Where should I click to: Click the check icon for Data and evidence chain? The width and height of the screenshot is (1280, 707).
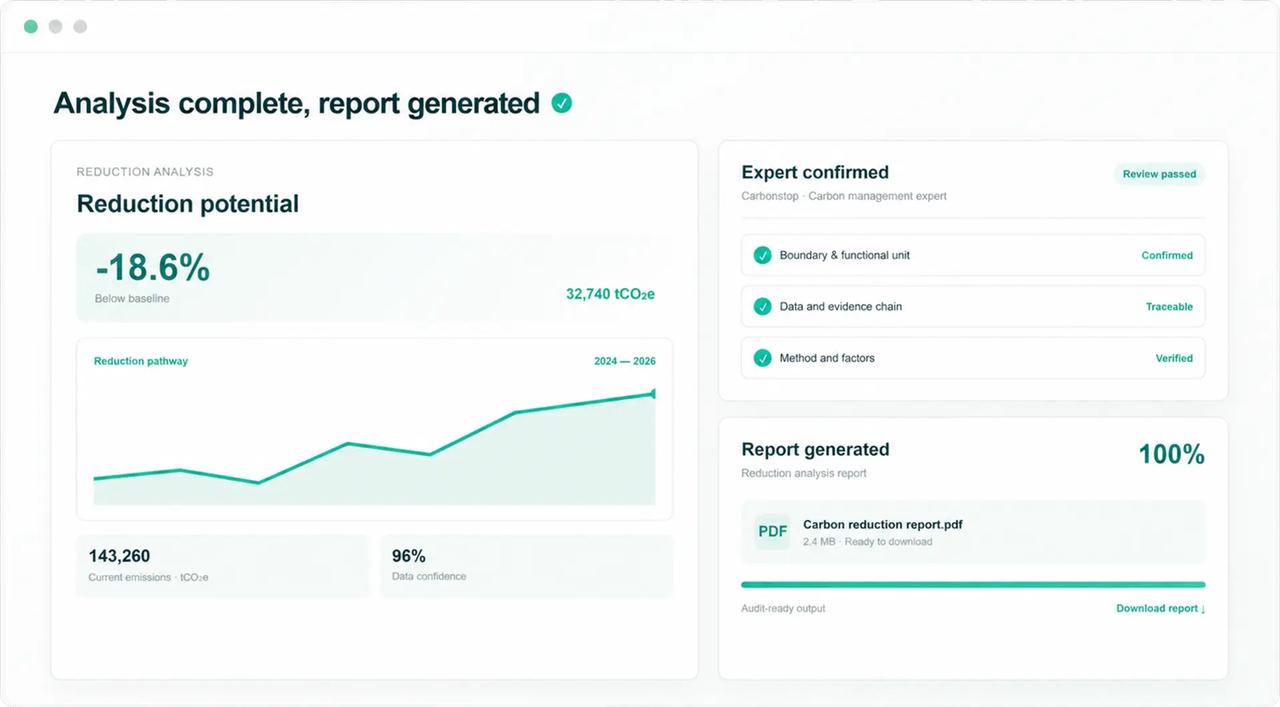pos(762,306)
